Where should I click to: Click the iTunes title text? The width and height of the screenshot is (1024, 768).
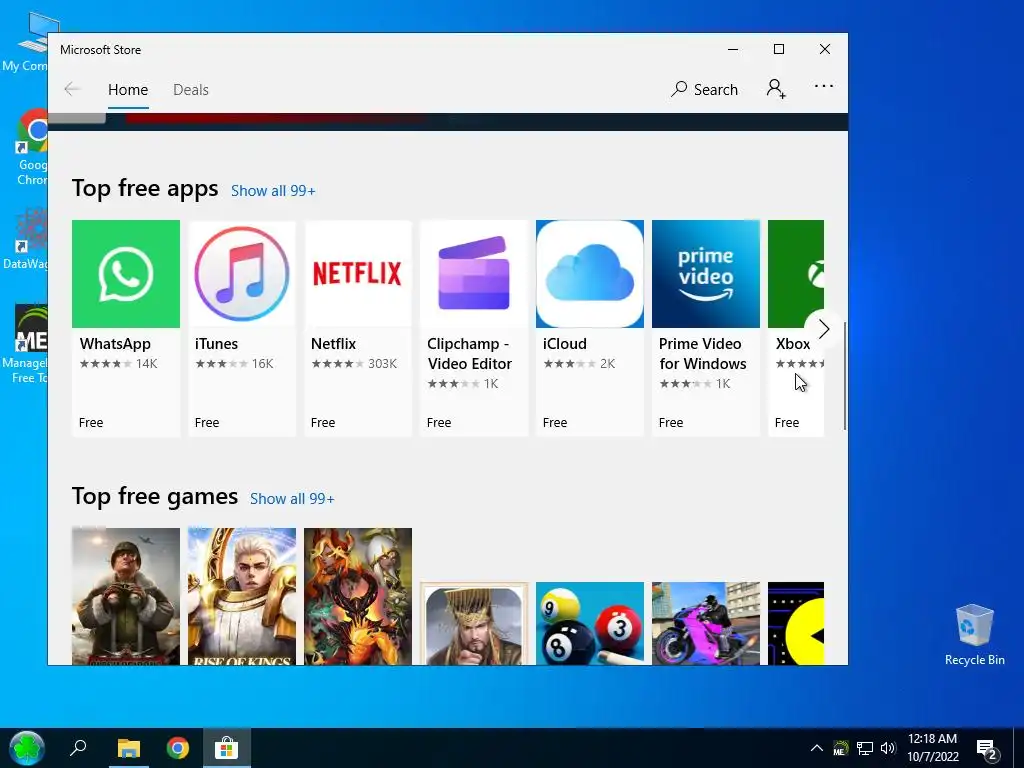pyautogui.click(x=216, y=344)
